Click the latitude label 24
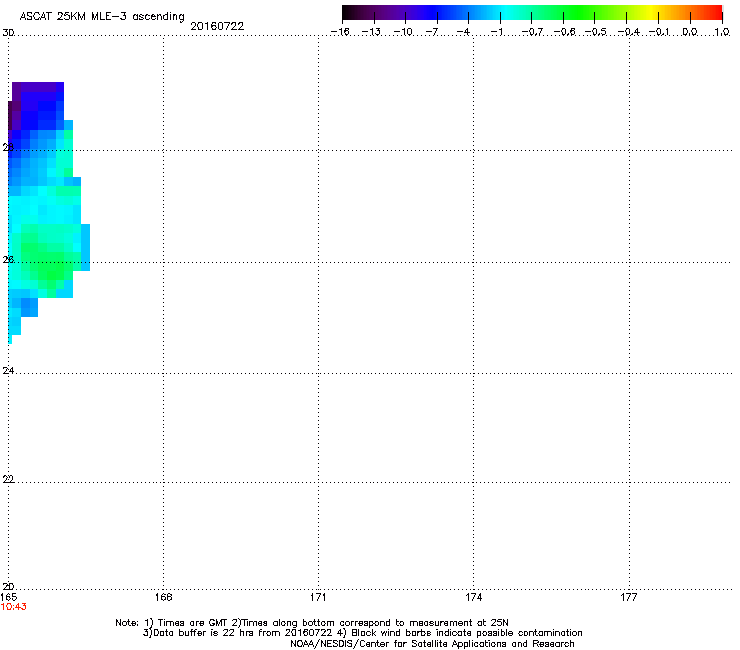Viewport: 740px width, 650px height. pos(8,371)
